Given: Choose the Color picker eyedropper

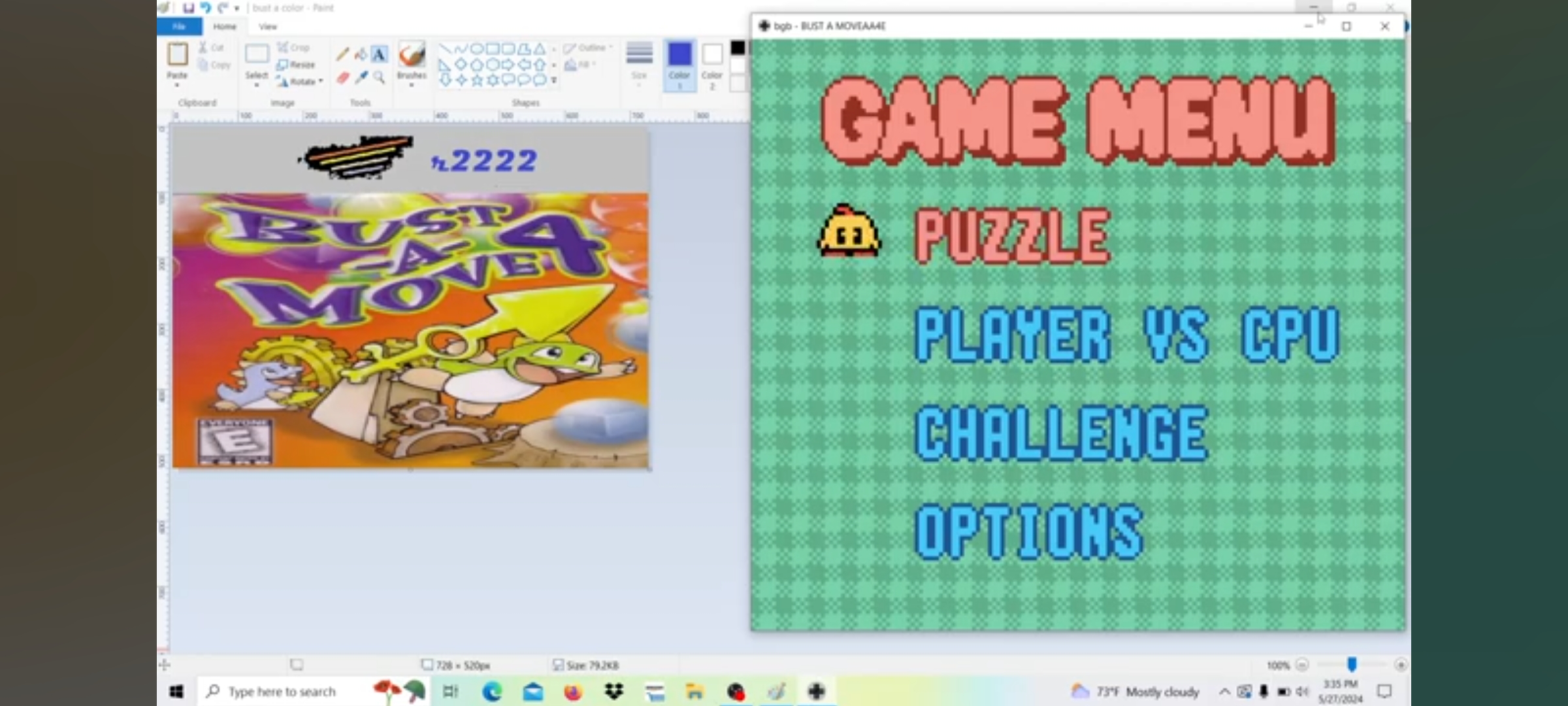Looking at the screenshot, I should 361,78.
